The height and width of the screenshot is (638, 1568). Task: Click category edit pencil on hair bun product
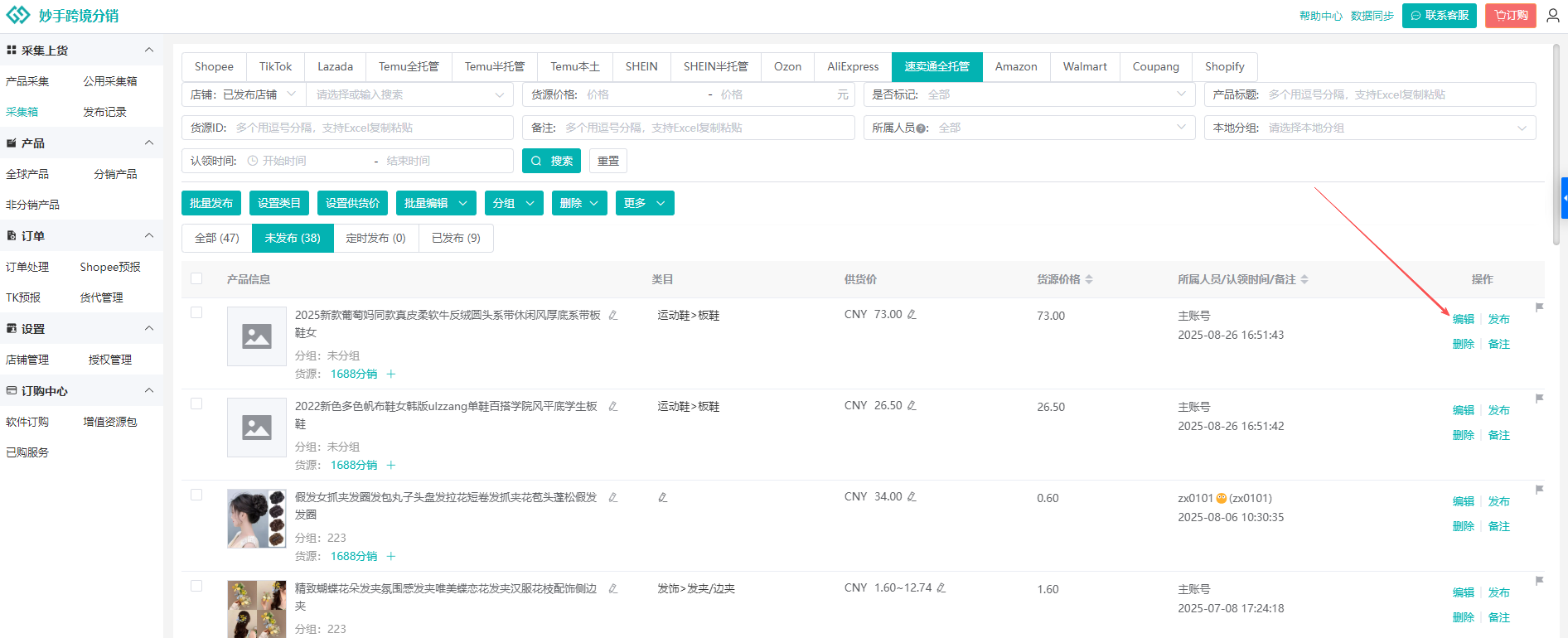(663, 498)
